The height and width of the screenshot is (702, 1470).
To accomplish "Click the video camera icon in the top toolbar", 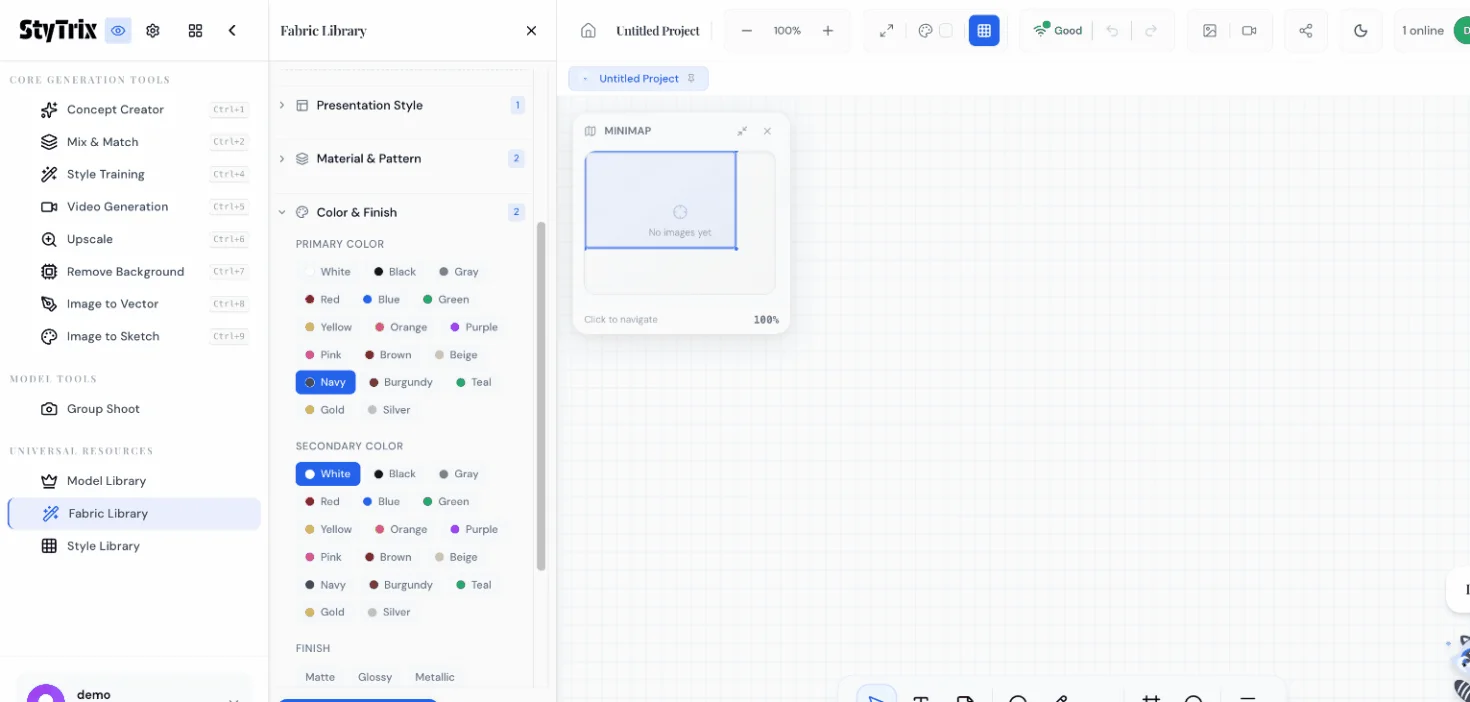I will click(1249, 31).
